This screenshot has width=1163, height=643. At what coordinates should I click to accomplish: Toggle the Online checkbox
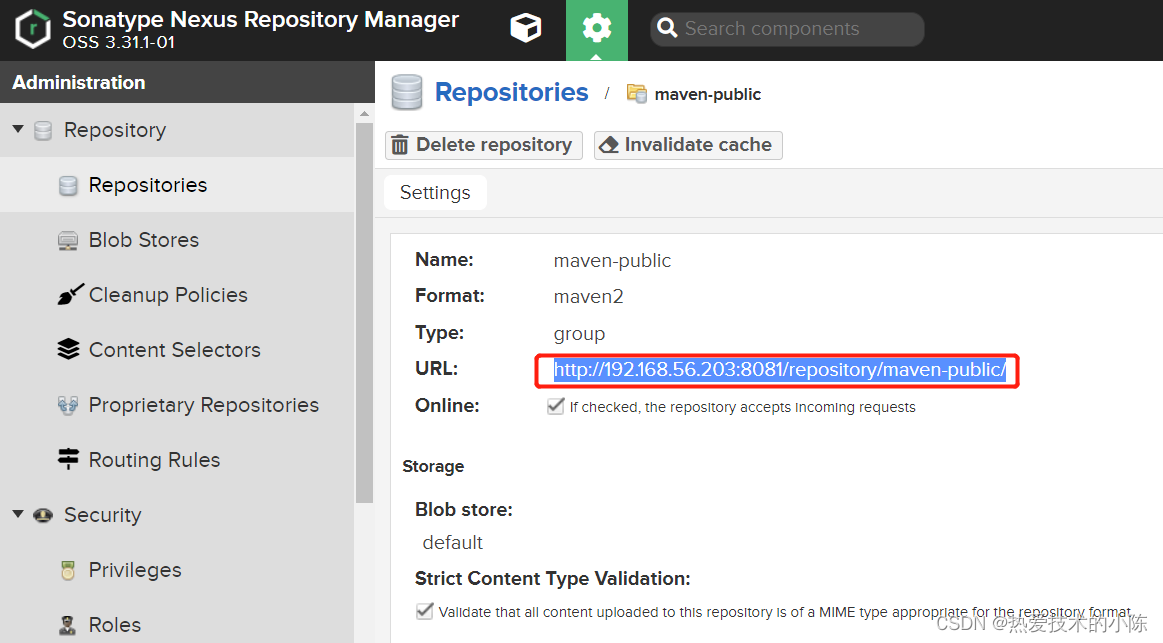pyautogui.click(x=556, y=406)
